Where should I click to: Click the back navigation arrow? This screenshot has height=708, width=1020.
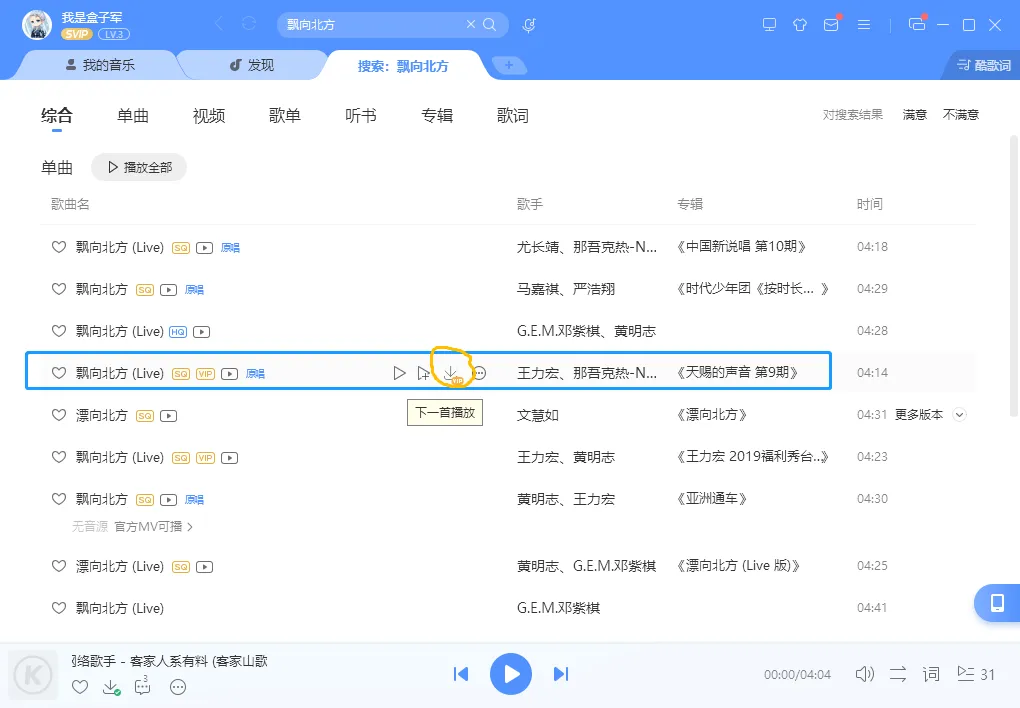[x=219, y=24]
